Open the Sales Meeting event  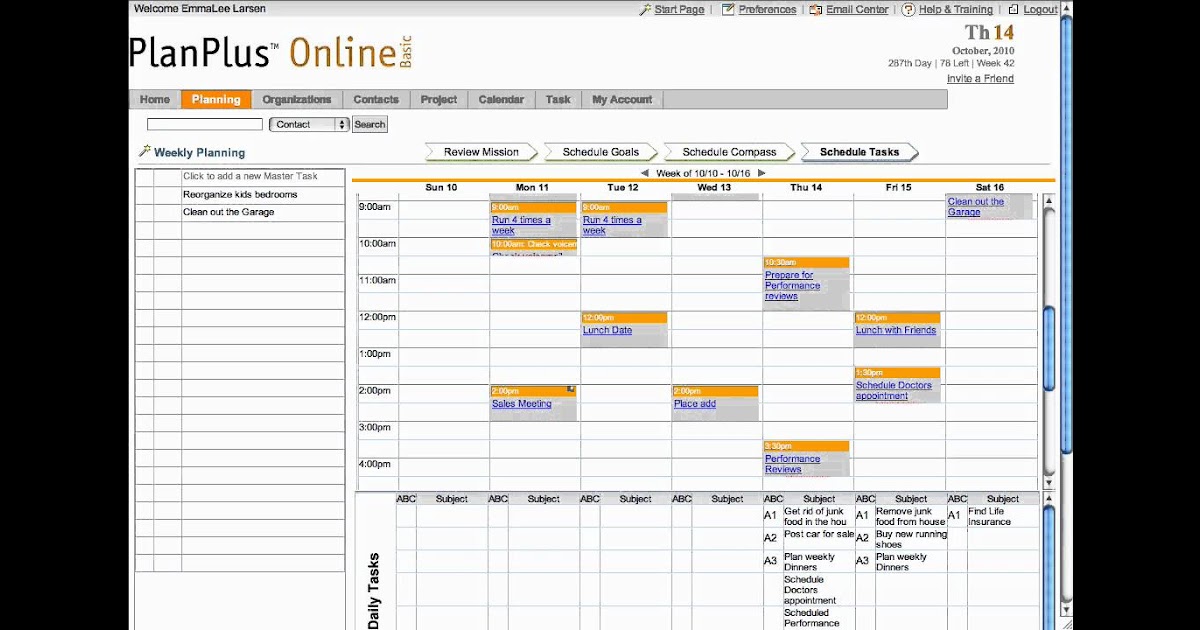(x=521, y=404)
